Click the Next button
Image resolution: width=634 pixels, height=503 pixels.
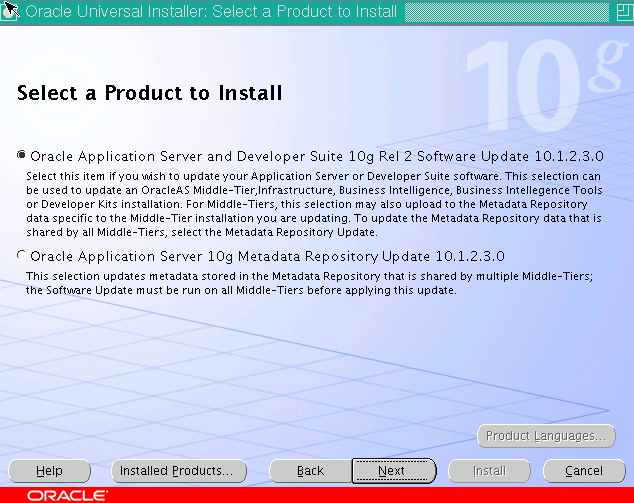(x=394, y=471)
